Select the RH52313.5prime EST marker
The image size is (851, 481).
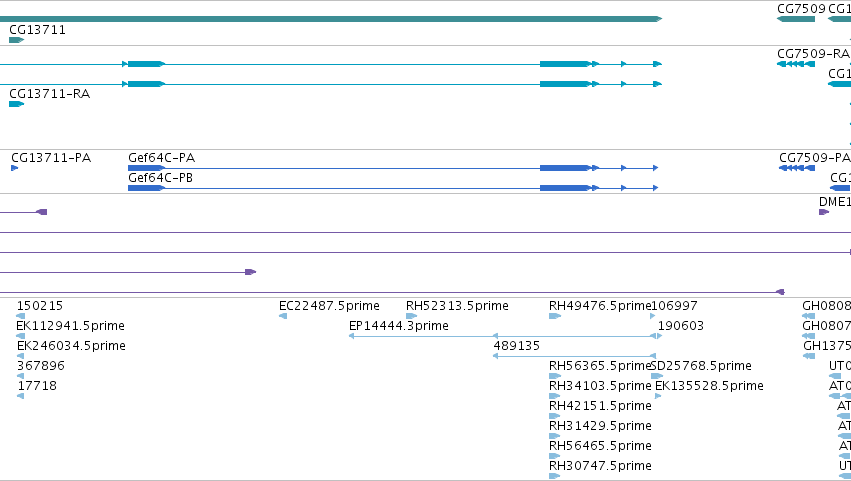(411, 316)
